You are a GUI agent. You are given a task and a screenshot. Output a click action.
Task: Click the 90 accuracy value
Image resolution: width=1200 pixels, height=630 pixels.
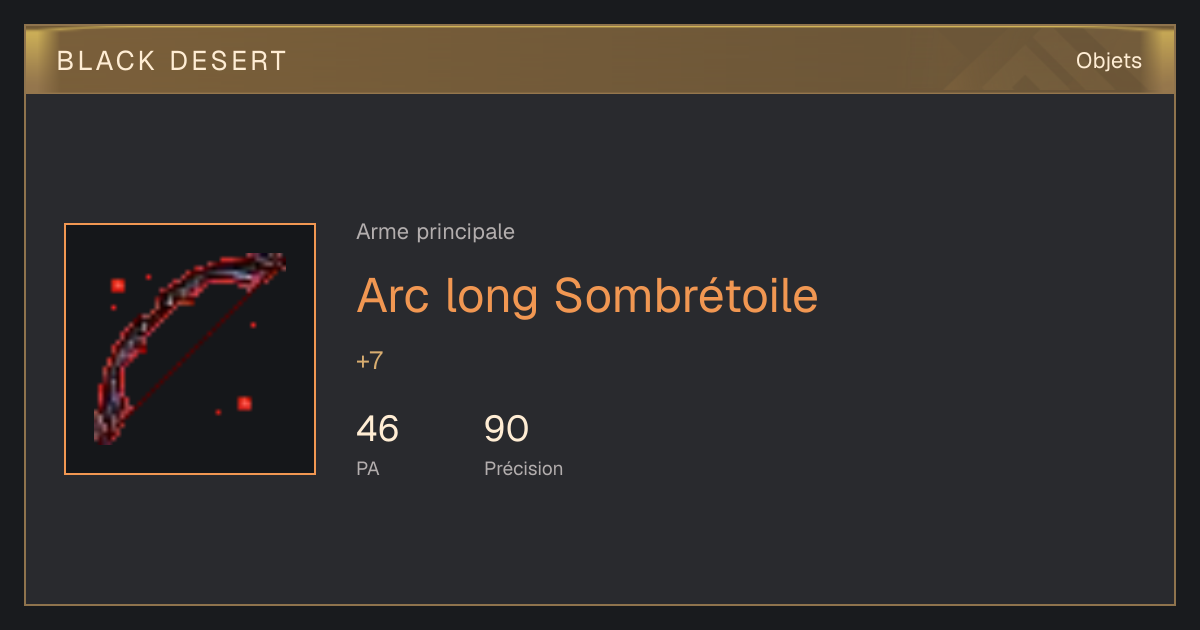coord(506,429)
